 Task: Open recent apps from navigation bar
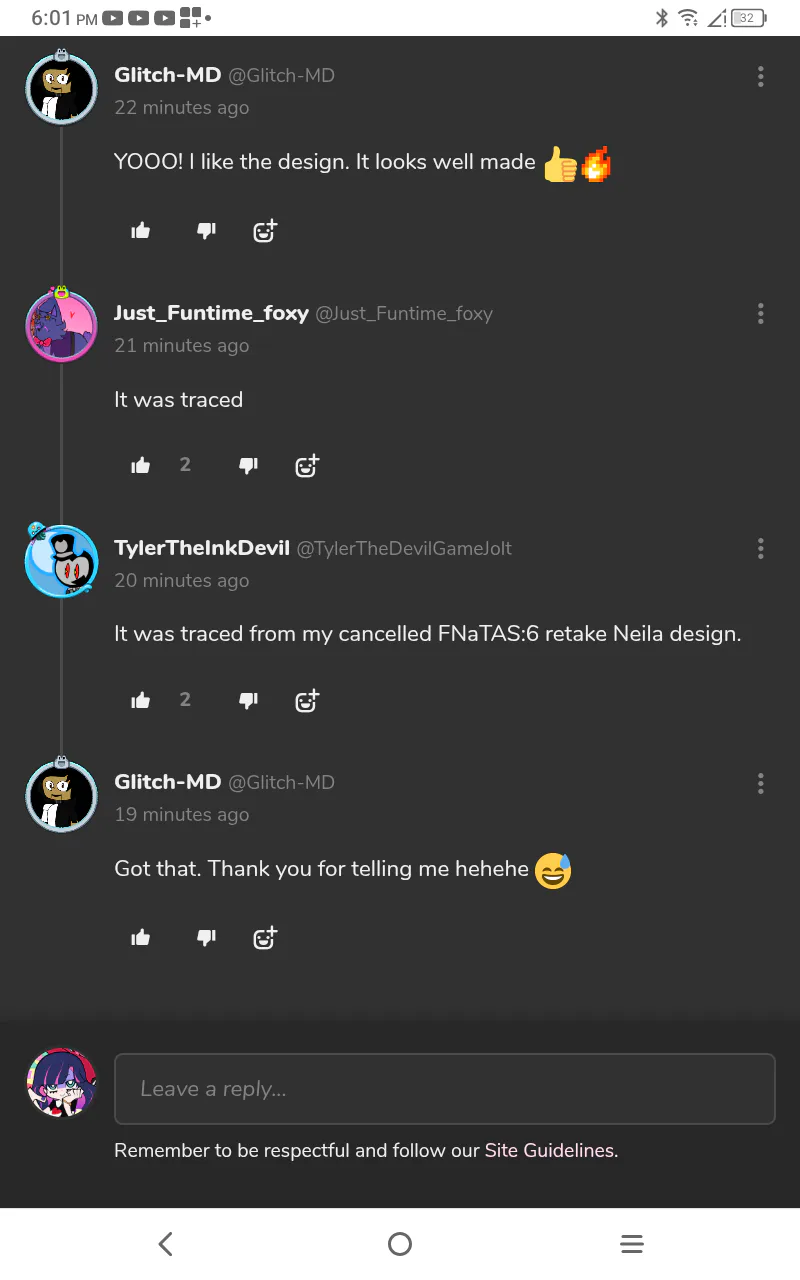[631, 1244]
